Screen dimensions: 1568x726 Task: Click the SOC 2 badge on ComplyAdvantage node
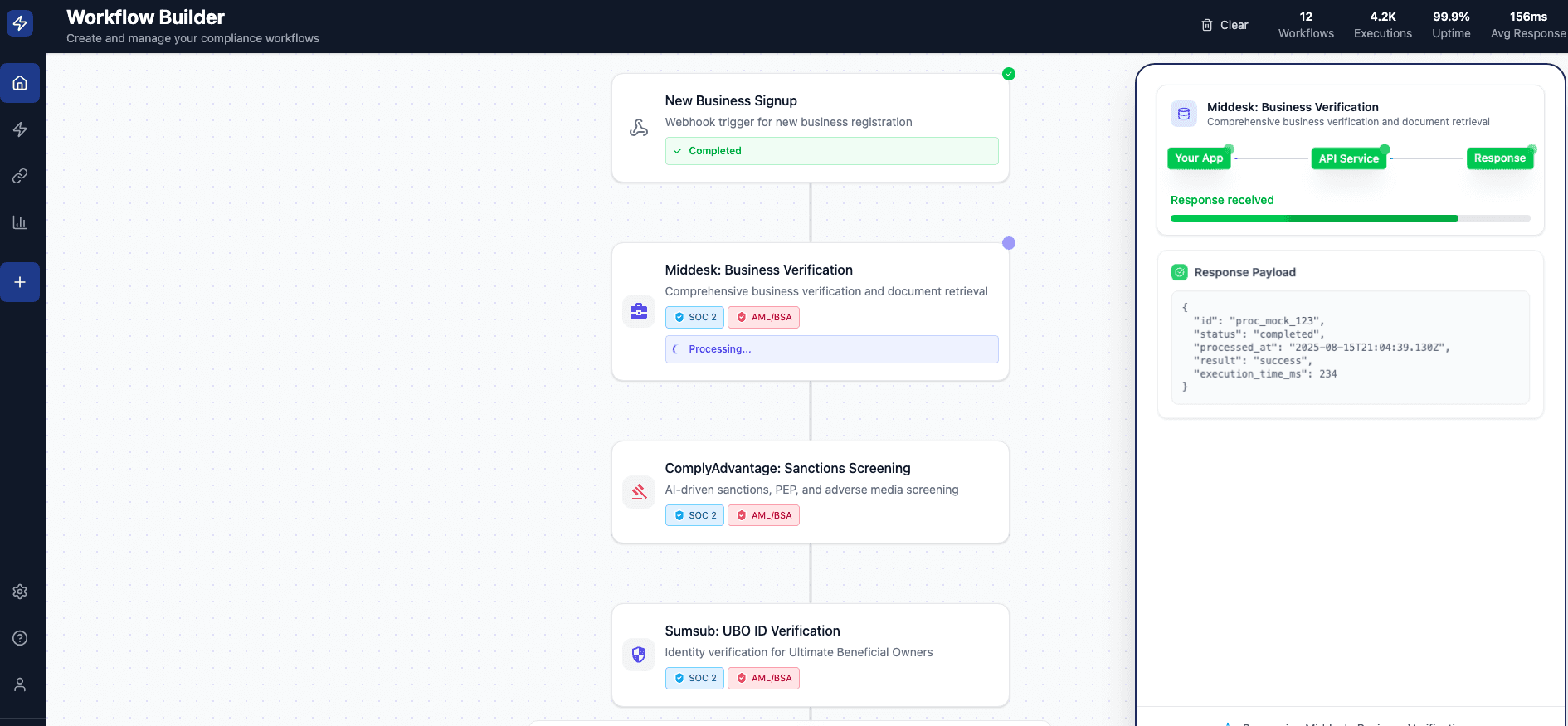[695, 515]
